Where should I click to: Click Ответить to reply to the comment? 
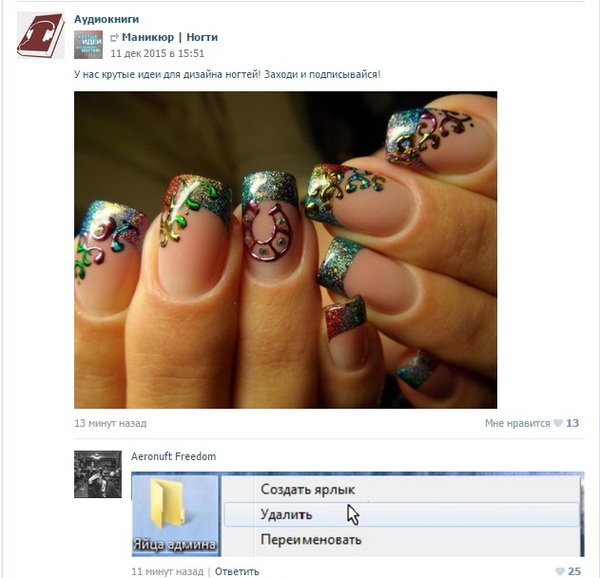pyautogui.click(x=237, y=571)
